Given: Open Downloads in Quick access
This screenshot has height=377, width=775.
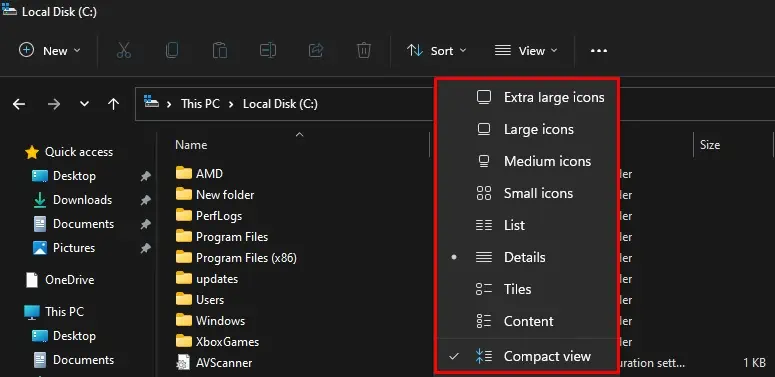Looking at the screenshot, I should coord(82,200).
